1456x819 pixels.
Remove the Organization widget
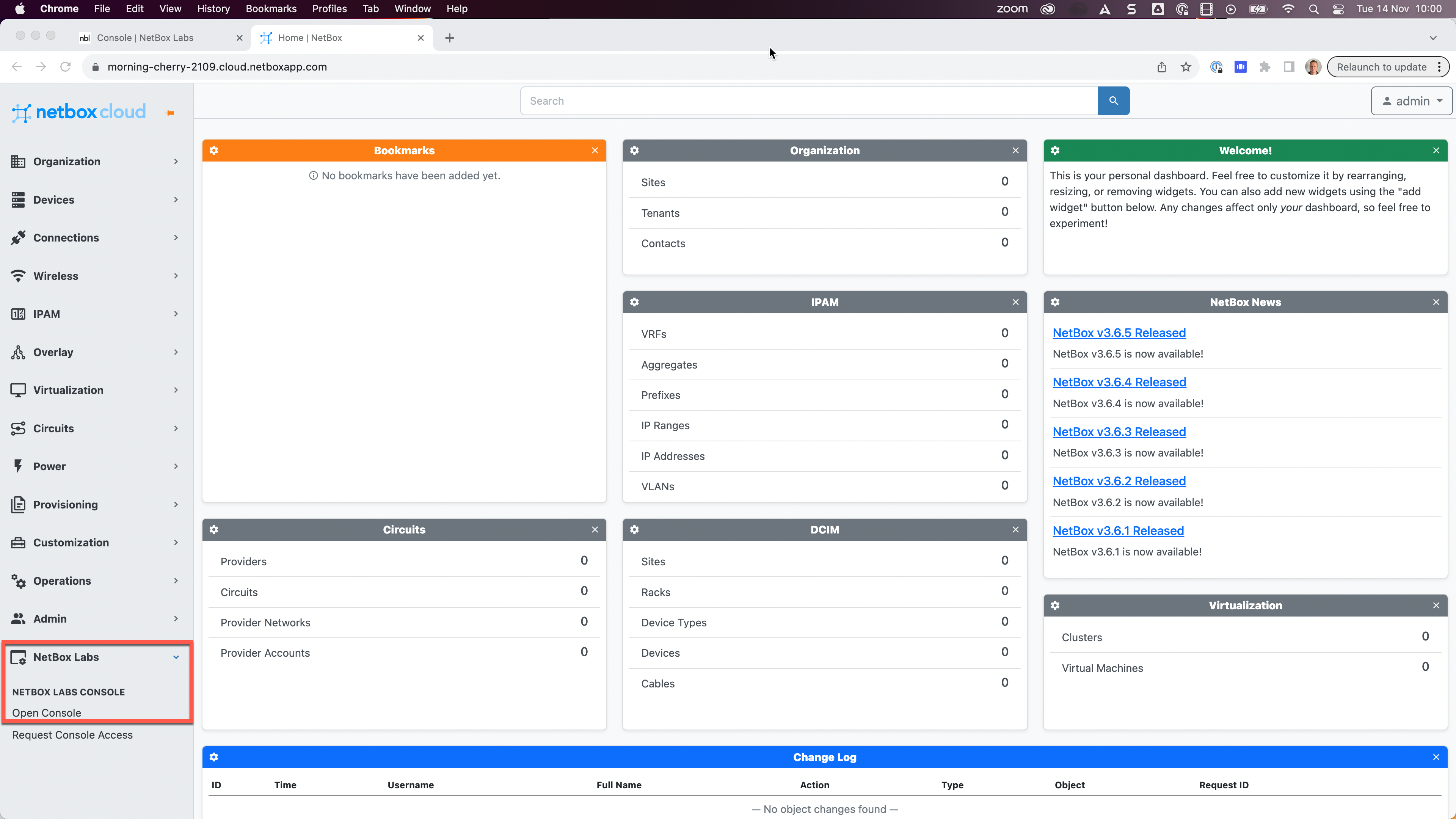point(1015,151)
